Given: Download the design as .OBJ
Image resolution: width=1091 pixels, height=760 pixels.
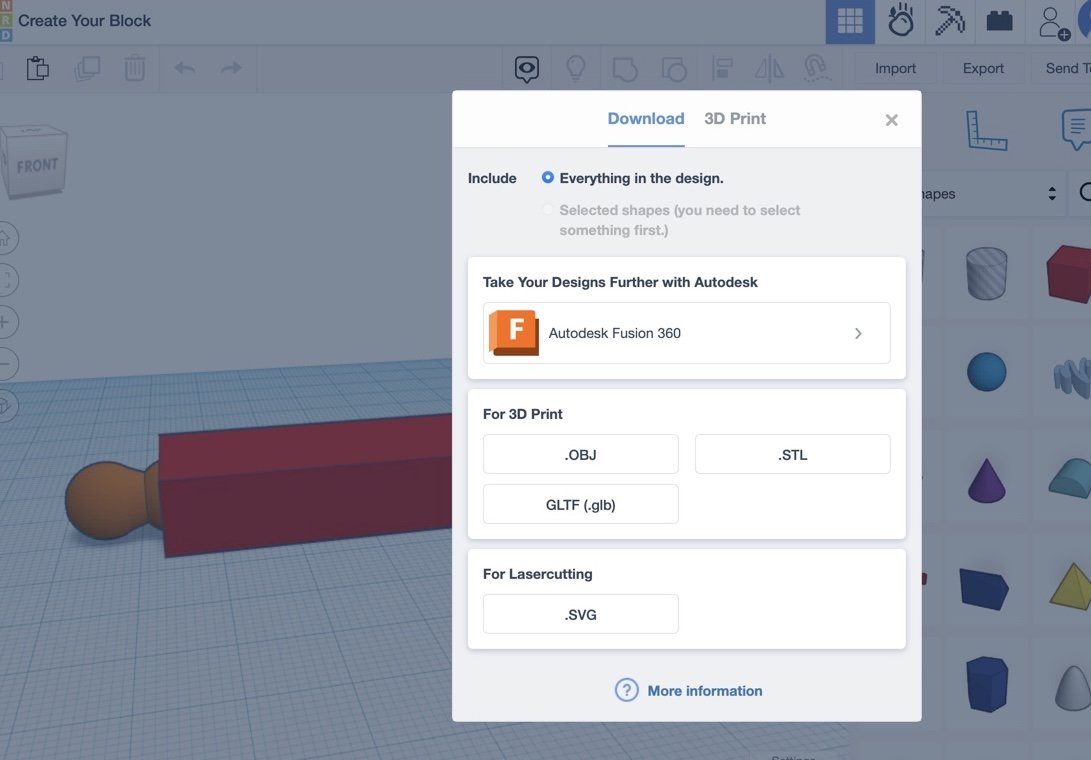Looking at the screenshot, I should (x=580, y=454).
